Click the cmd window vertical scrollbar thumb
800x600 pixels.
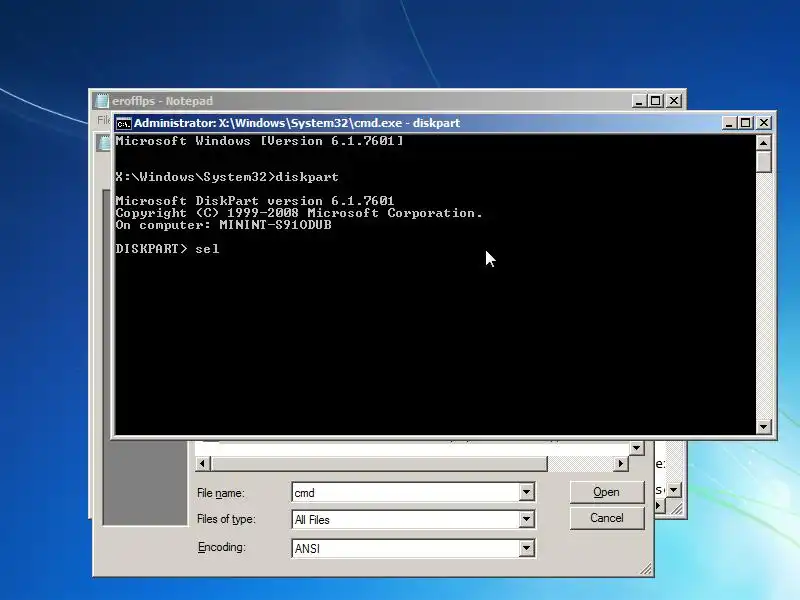[763, 162]
